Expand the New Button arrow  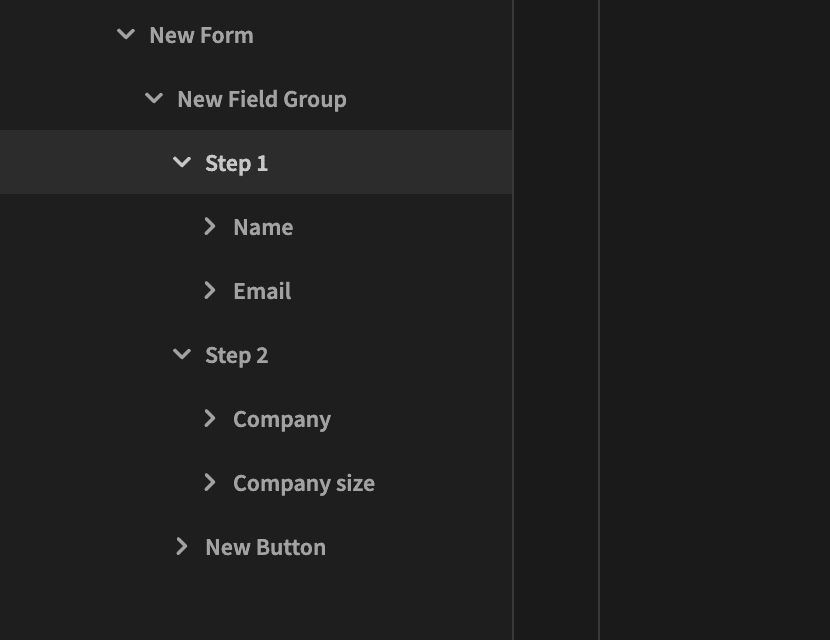(182, 546)
